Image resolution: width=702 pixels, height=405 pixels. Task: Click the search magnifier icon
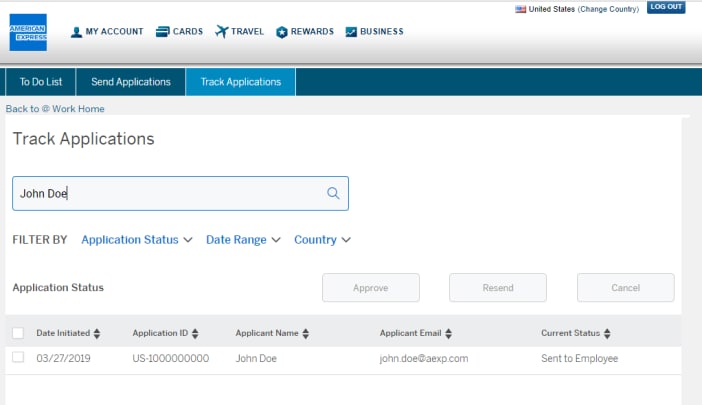point(334,194)
